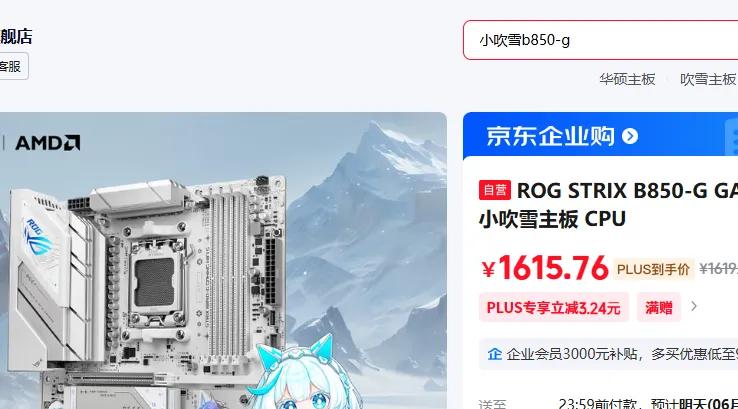Click the blue 企 enterprise member icon
This screenshot has height=409, width=738.
click(x=494, y=354)
